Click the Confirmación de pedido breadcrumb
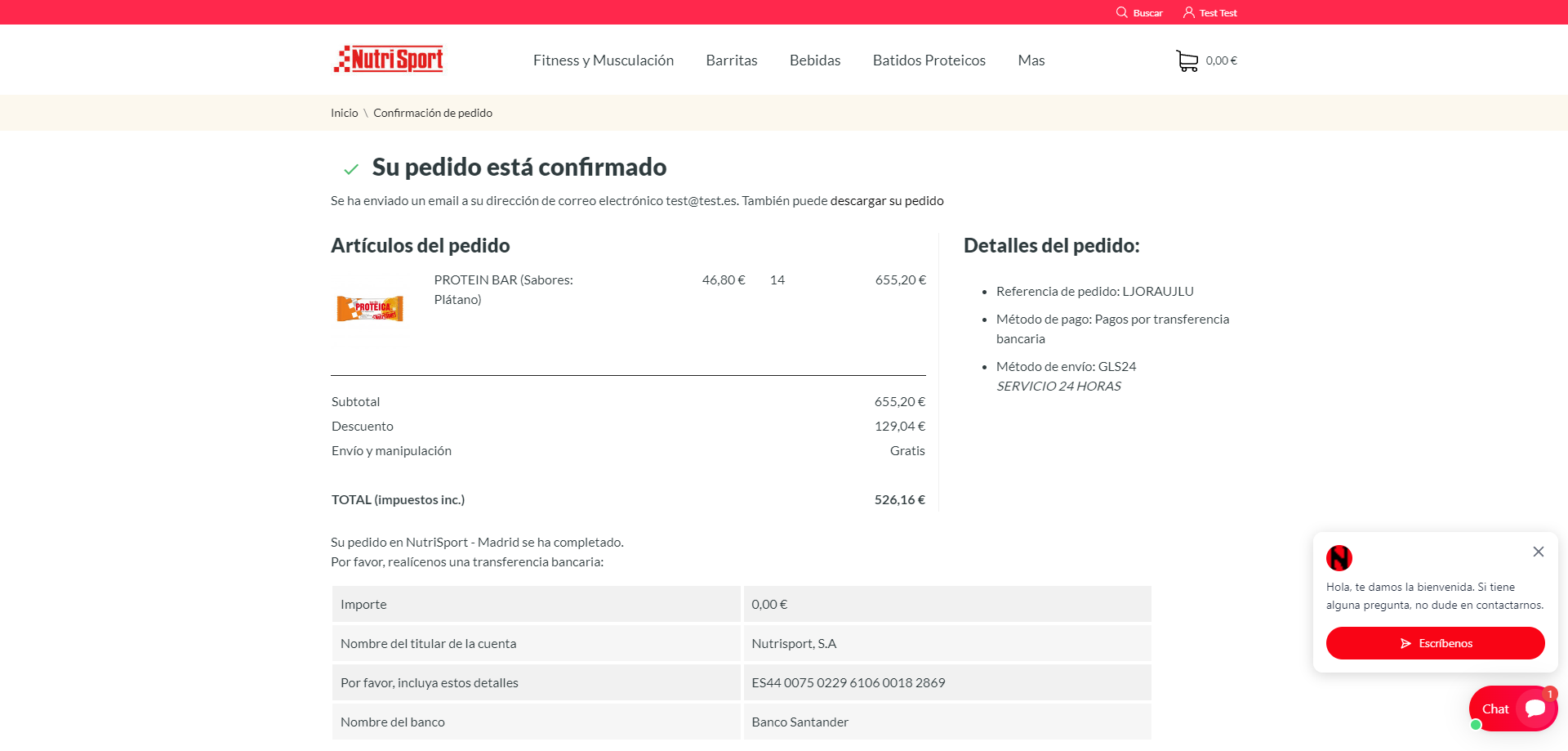The image size is (1568, 751). 433,113
